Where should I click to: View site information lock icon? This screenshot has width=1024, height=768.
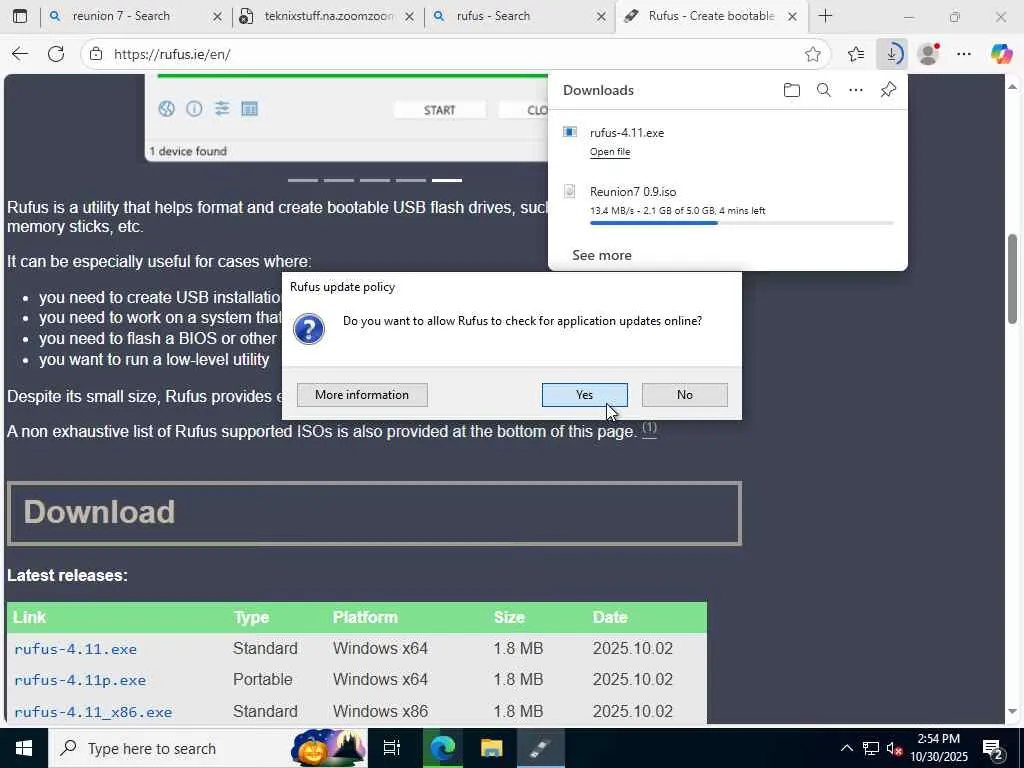96,54
